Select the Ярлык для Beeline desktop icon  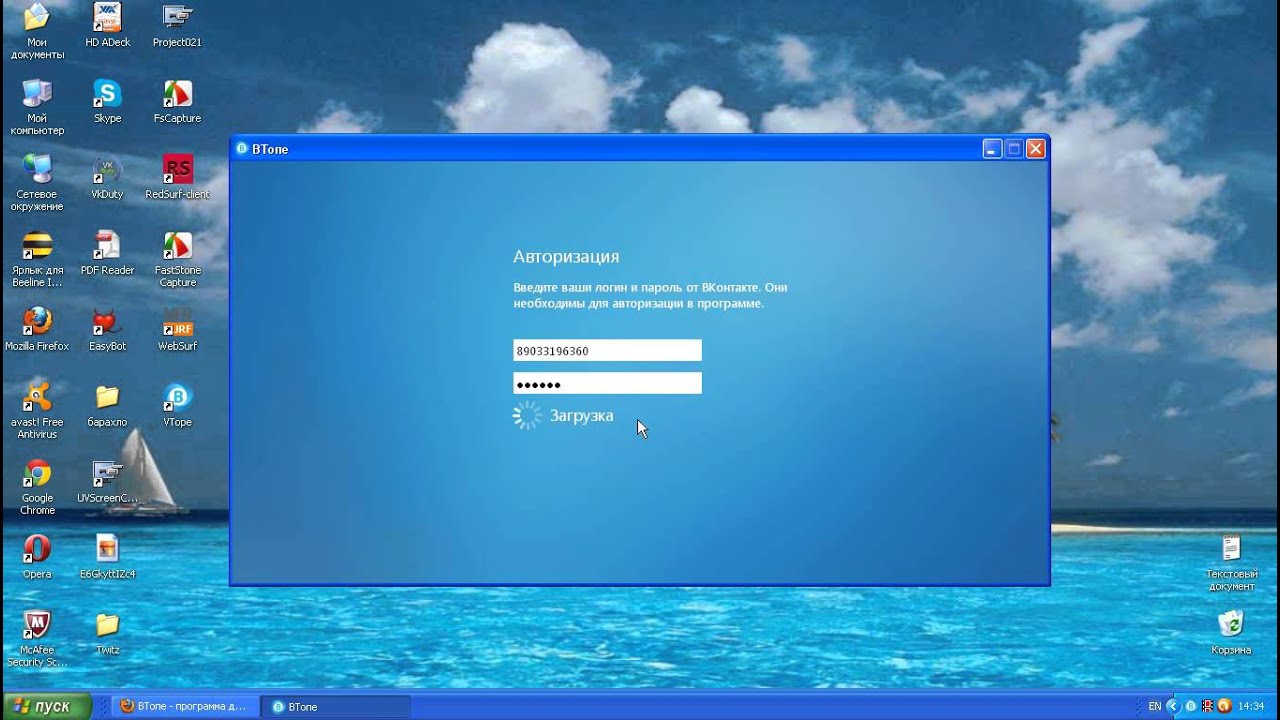[x=37, y=259]
